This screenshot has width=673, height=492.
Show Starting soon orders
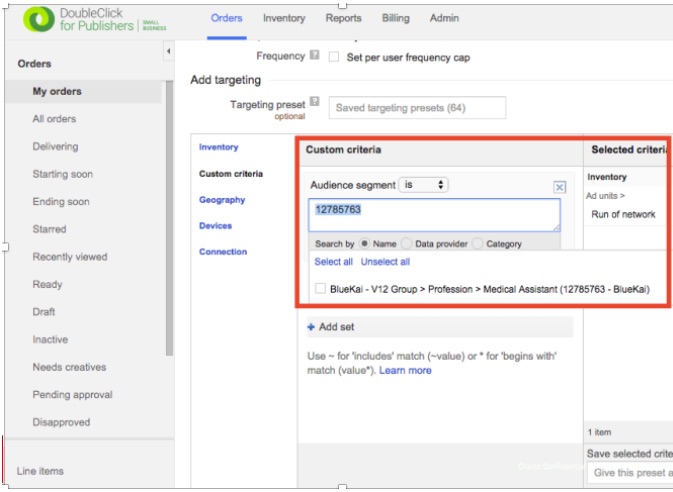click(63, 174)
